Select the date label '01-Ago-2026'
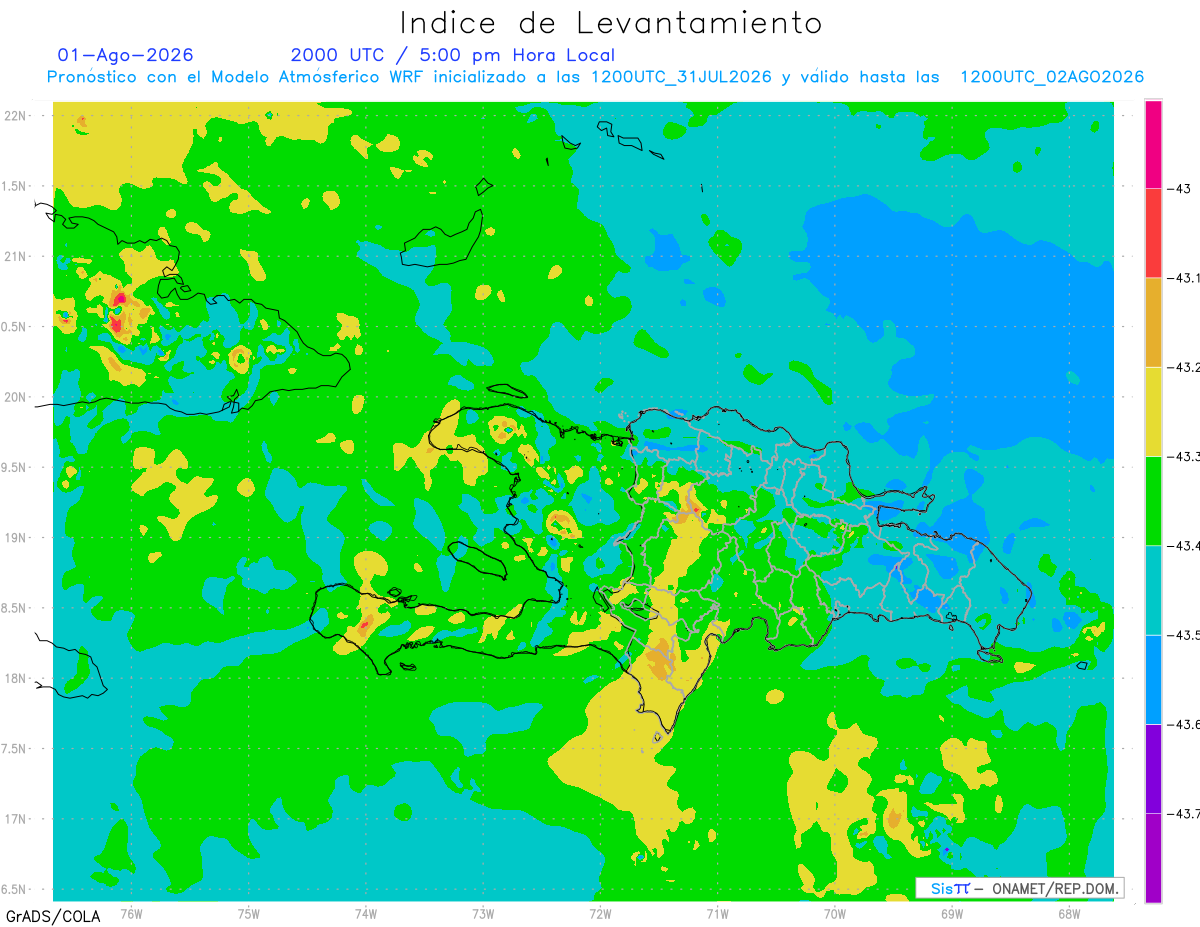Screen dimensions: 1200x927 [125, 55]
